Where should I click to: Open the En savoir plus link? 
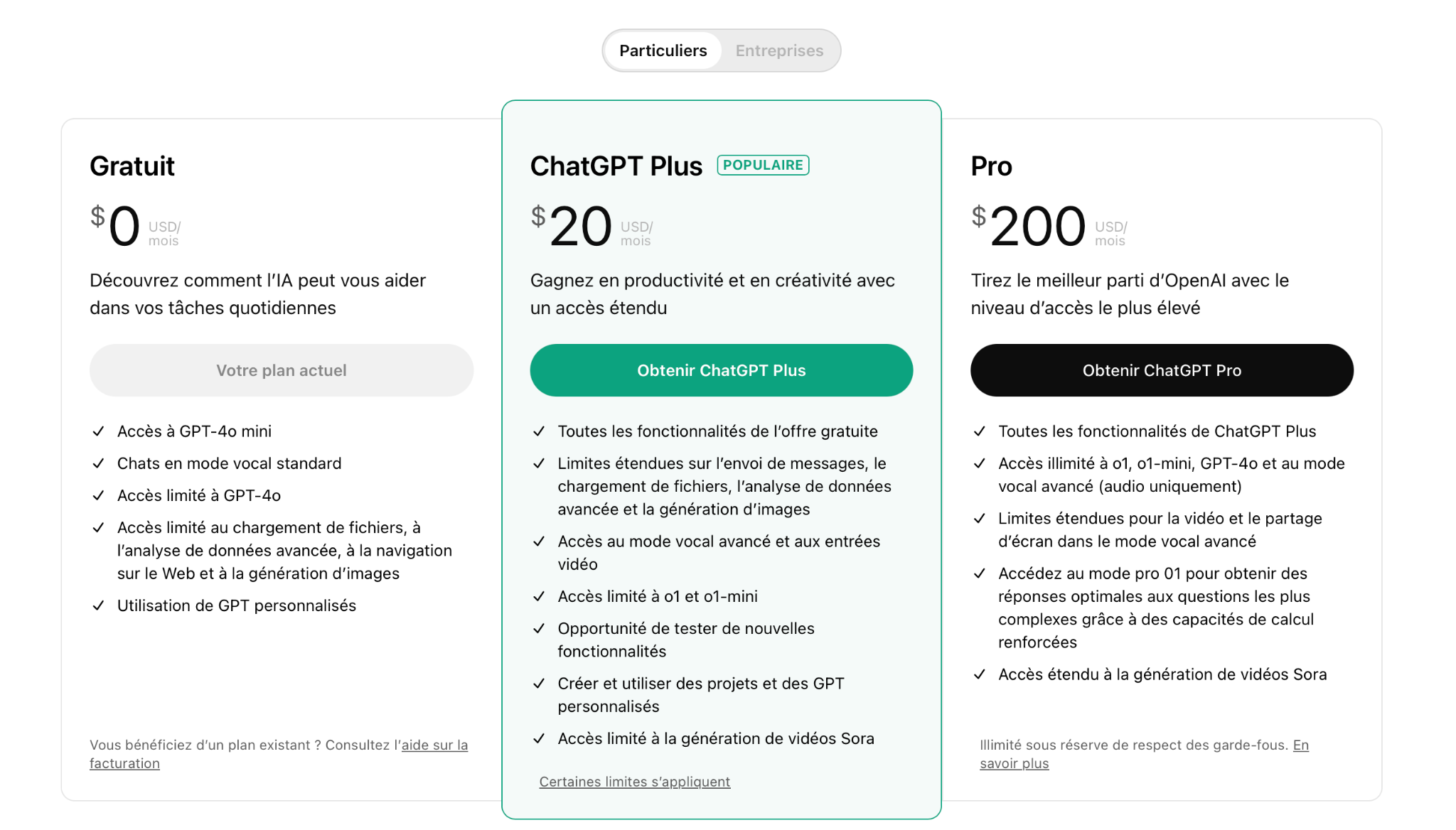(x=1300, y=745)
